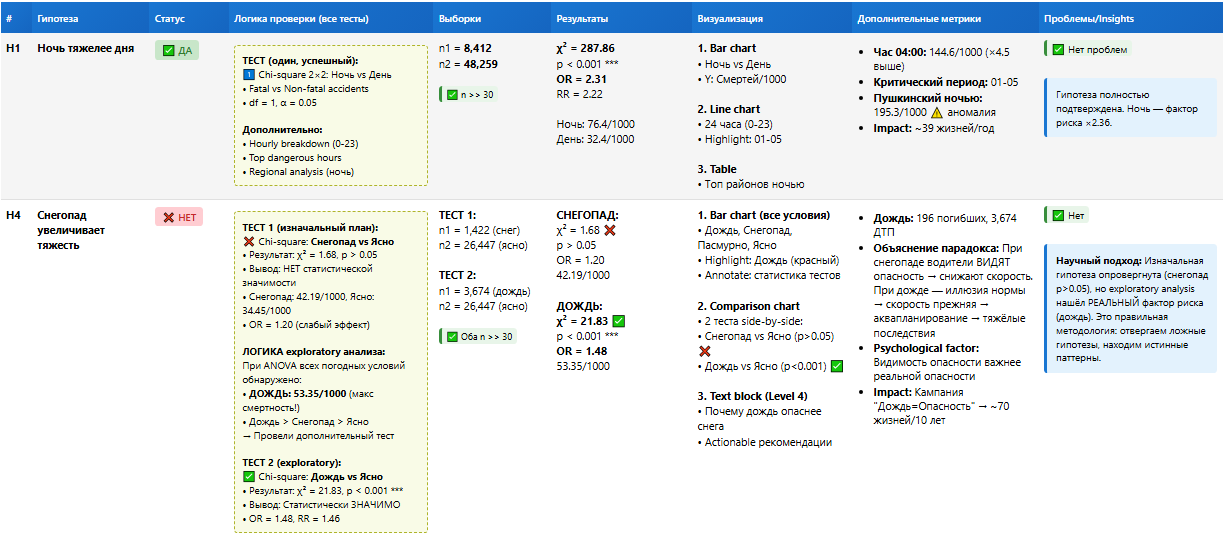Select the H4 row identifier
Viewport: 1229px width, 541px height.
12,214
